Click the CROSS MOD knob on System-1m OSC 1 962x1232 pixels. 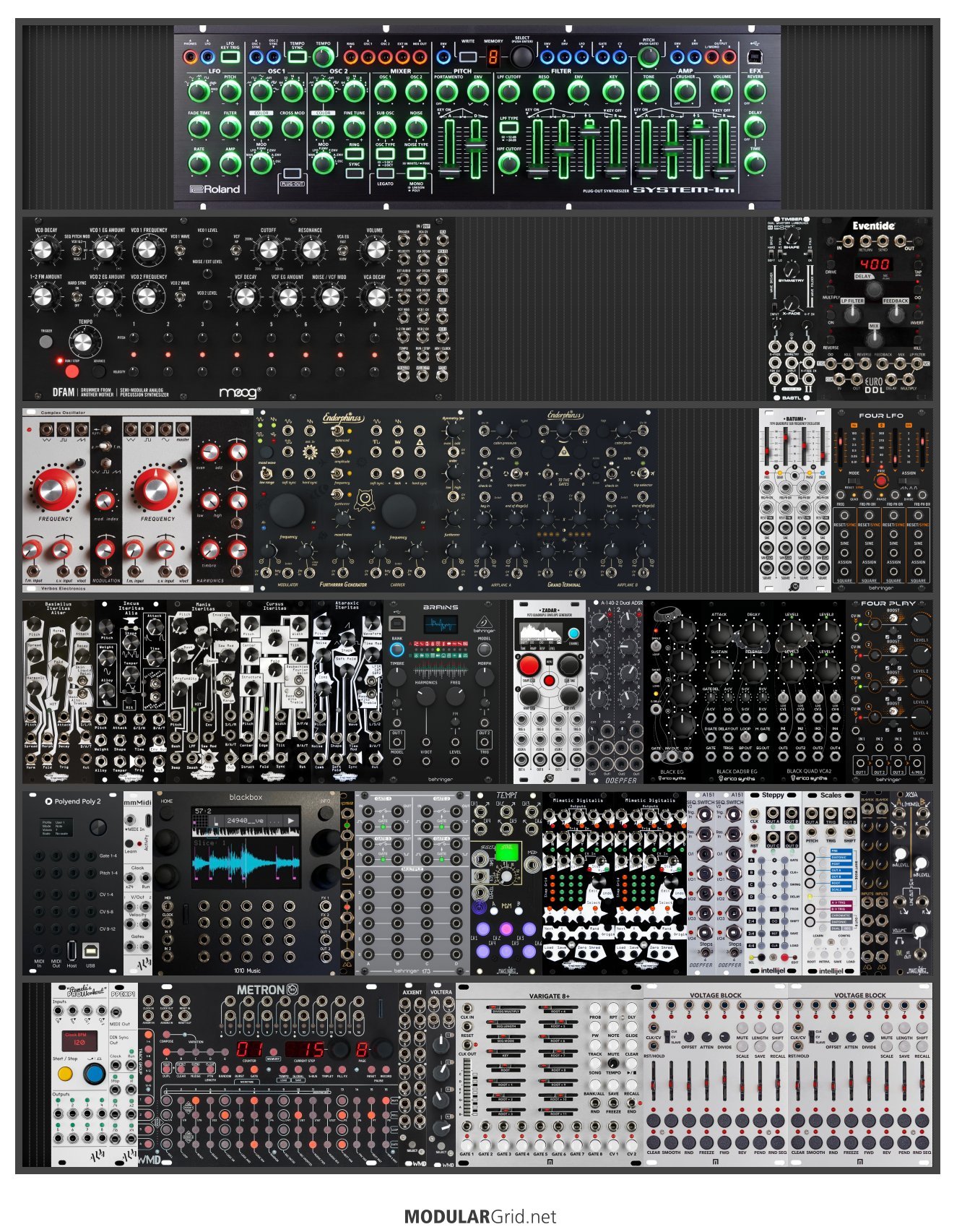292,128
